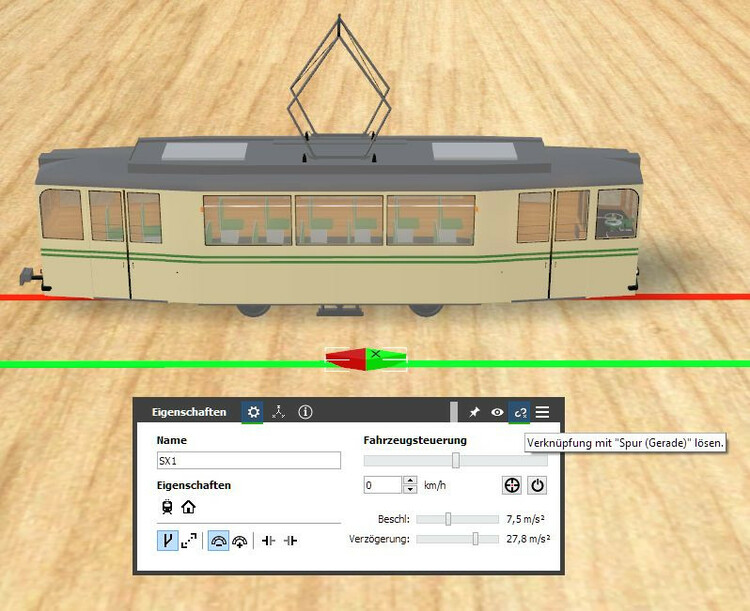Viewport: 750px width, 611px height.
Task: Click the power on/off button
Action: coord(537,485)
